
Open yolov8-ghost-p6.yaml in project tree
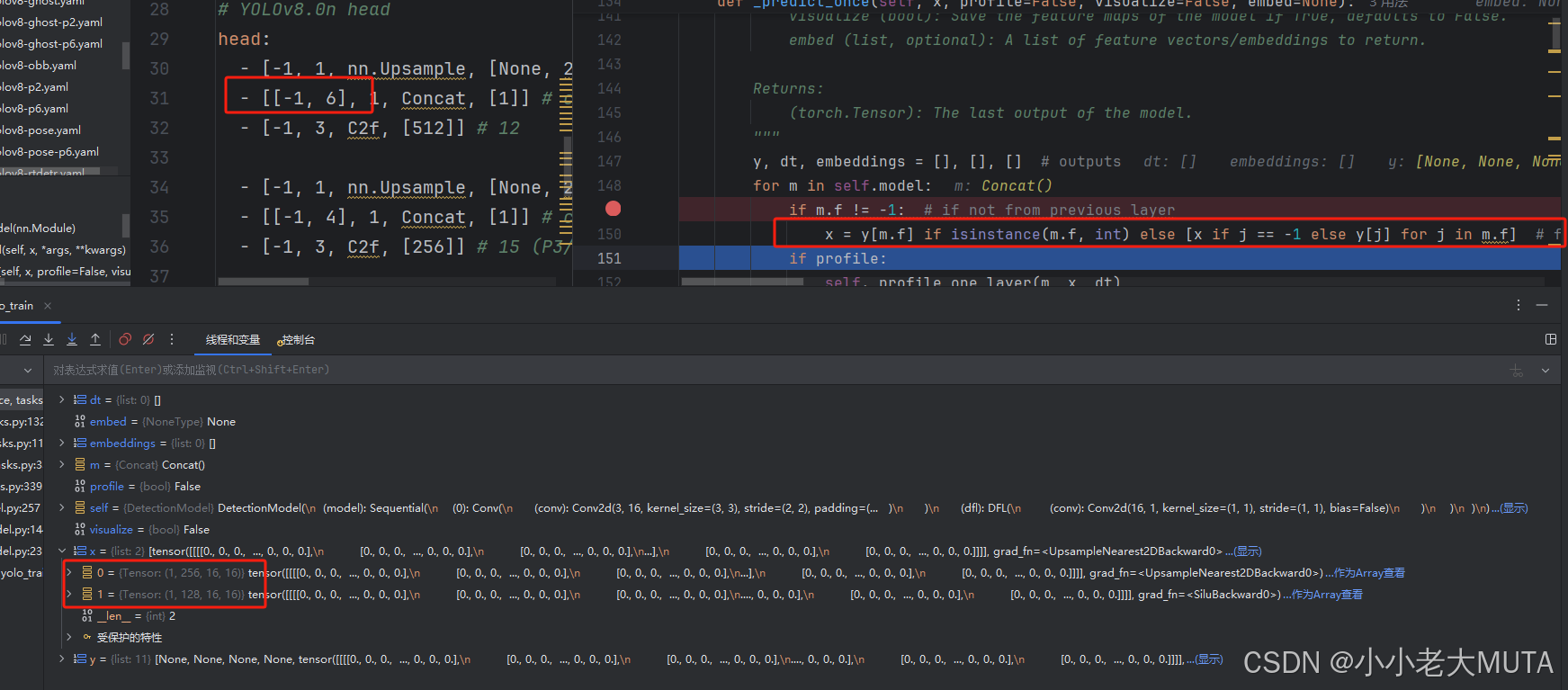click(51, 43)
